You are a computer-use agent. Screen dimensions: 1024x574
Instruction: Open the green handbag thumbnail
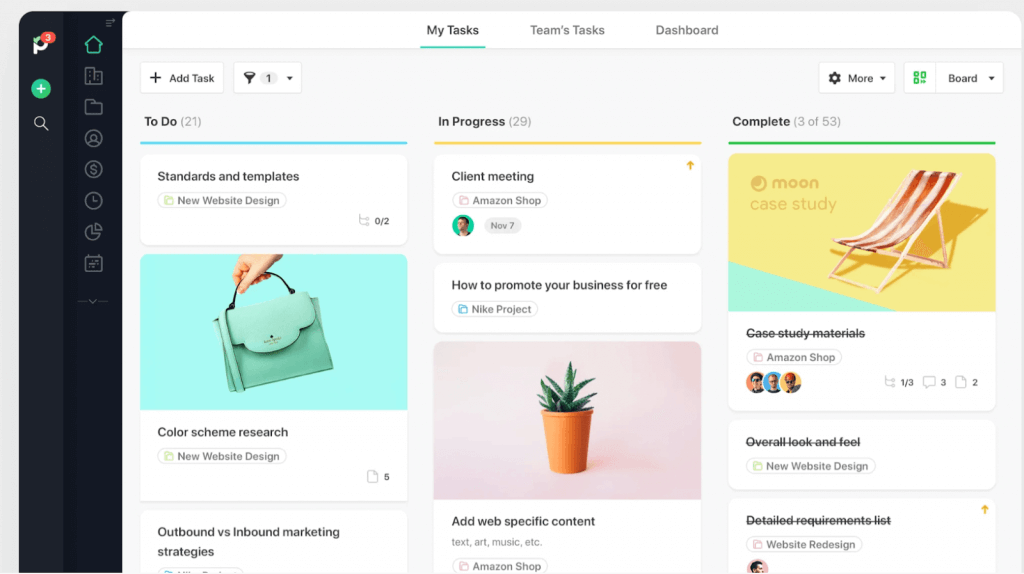[x=274, y=332]
